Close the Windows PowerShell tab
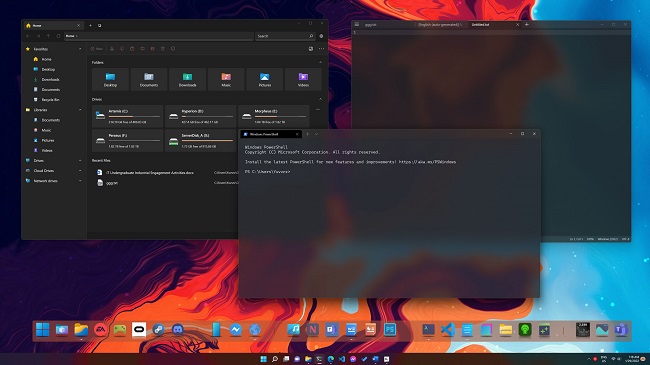 click(x=297, y=134)
